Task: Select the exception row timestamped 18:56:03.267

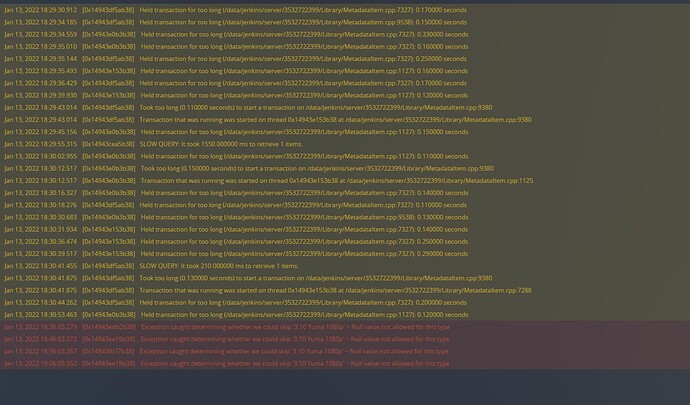Action: [x=345, y=351]
